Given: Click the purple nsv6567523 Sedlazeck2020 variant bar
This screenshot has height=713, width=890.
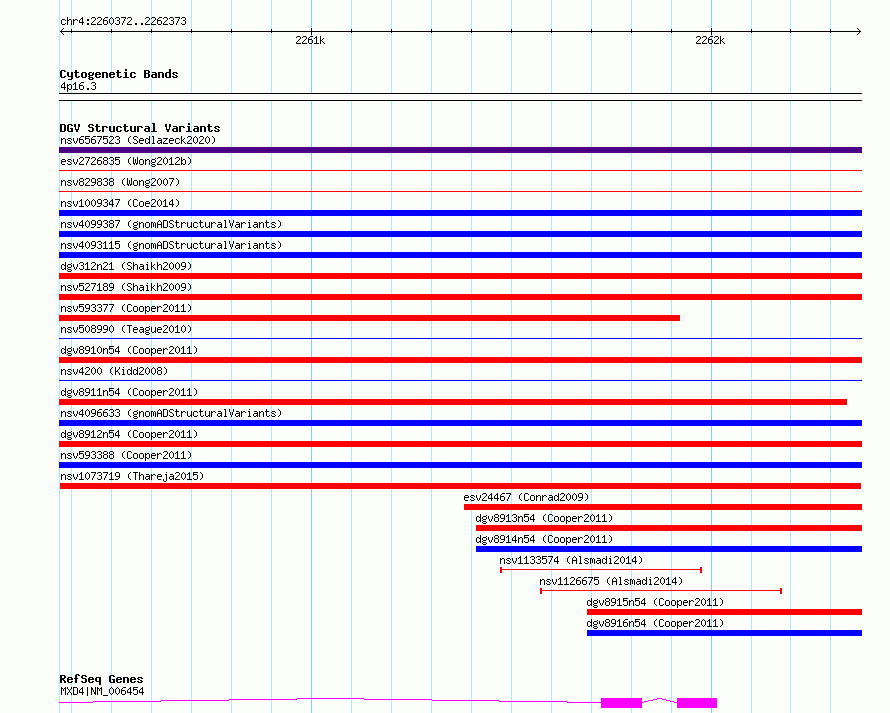Looking at the screenshot, I should click(460, 150).
